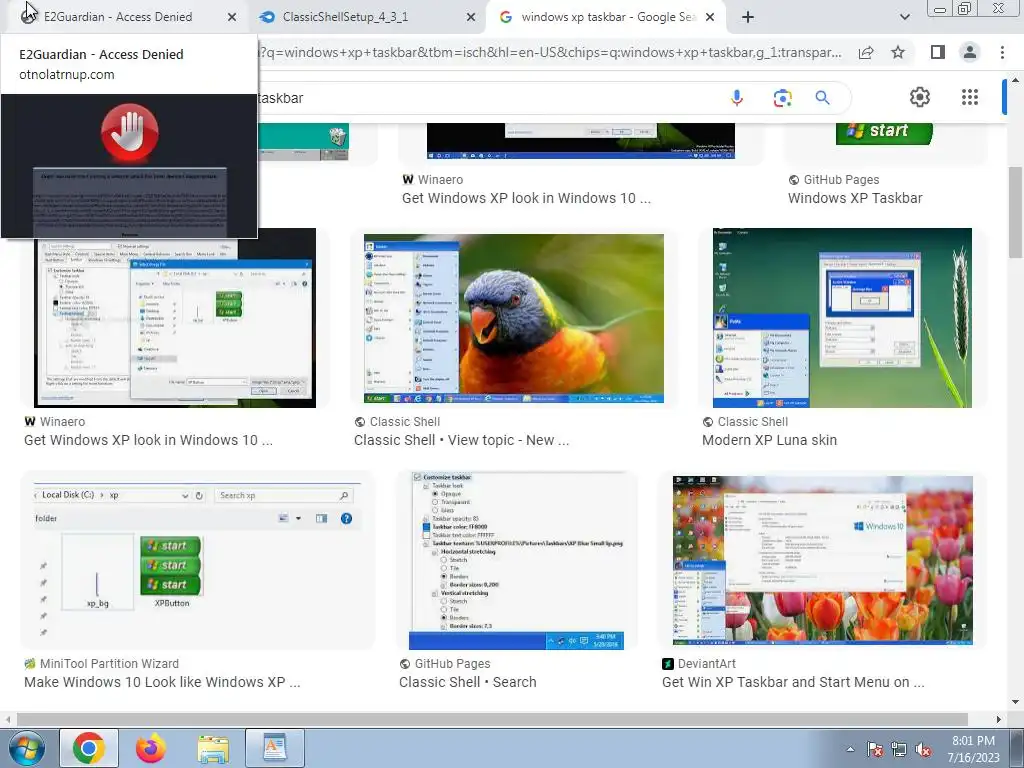
Task: Click the address bar URL
Action: pos(550,52)
